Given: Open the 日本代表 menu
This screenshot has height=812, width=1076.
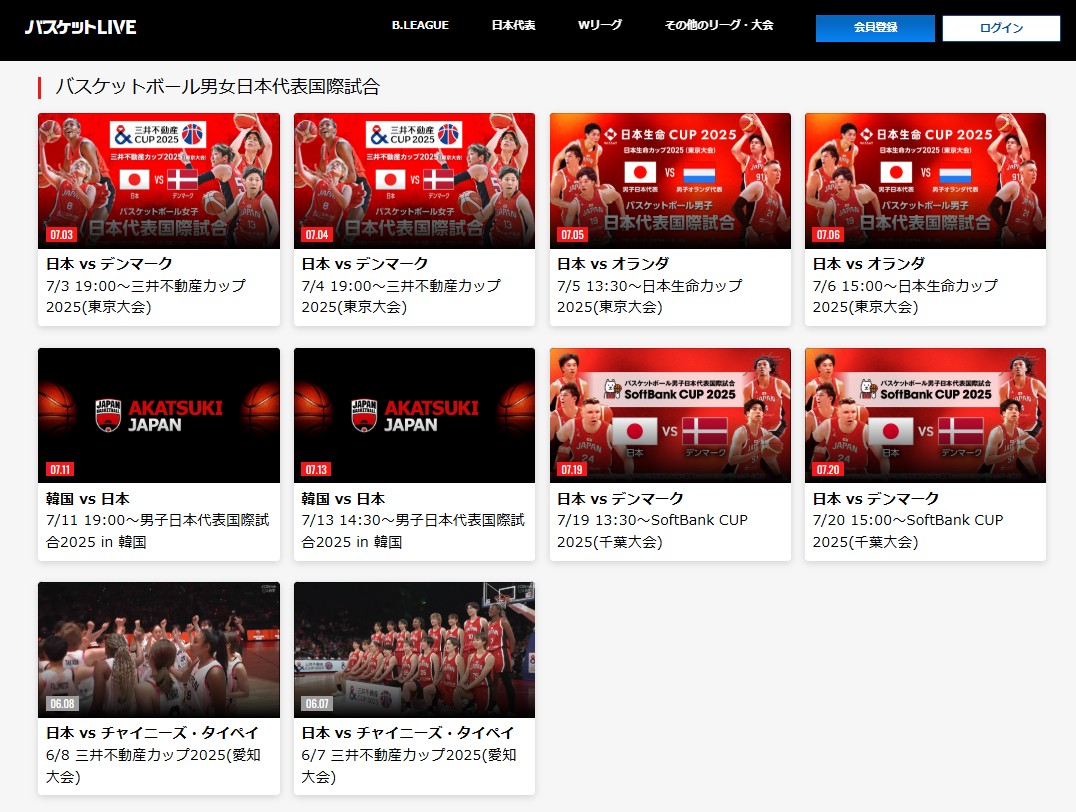Looking at the screenshot, I should tap(513, 25).
